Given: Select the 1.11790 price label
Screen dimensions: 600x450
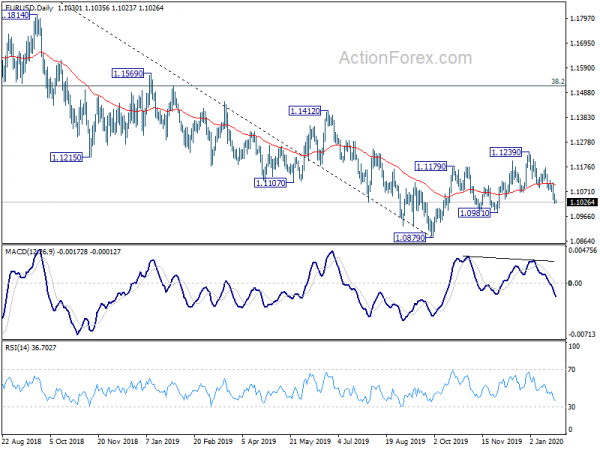Looking at the screenshot, I should pos(431,166).
